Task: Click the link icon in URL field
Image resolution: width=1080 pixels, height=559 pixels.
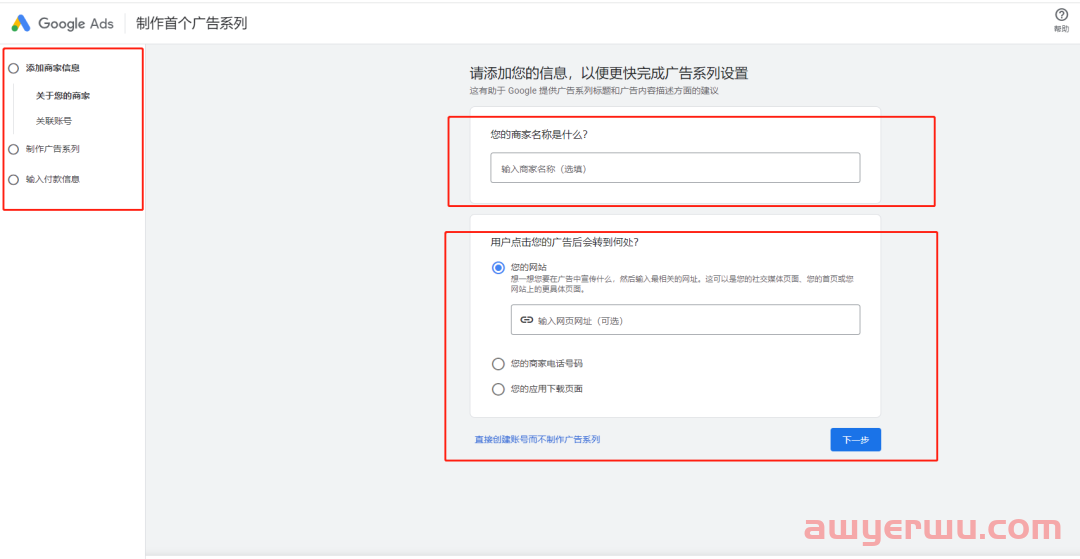Action: (x=527, y=320)
